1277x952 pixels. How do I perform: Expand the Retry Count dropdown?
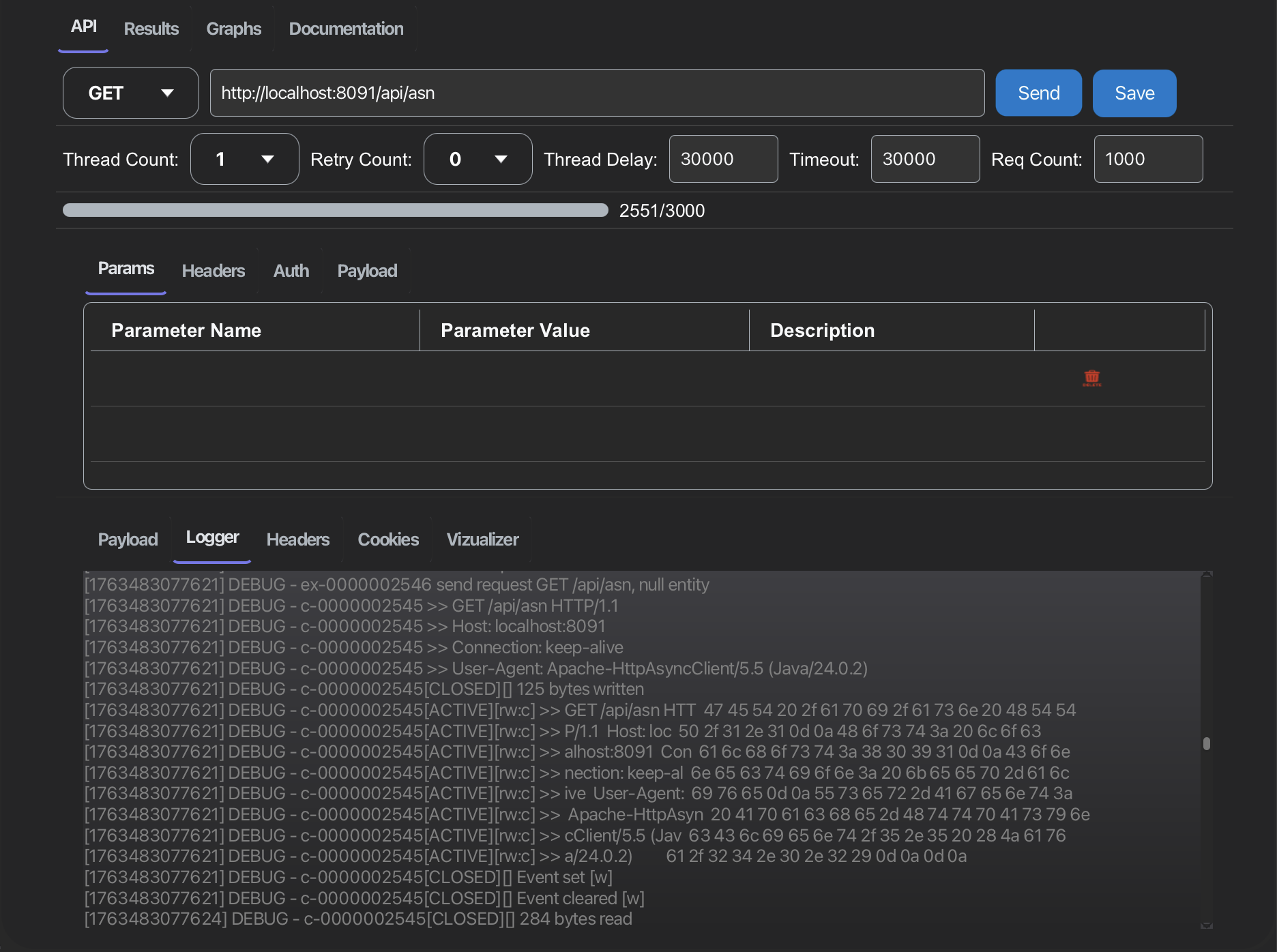[x=478, y=159]
